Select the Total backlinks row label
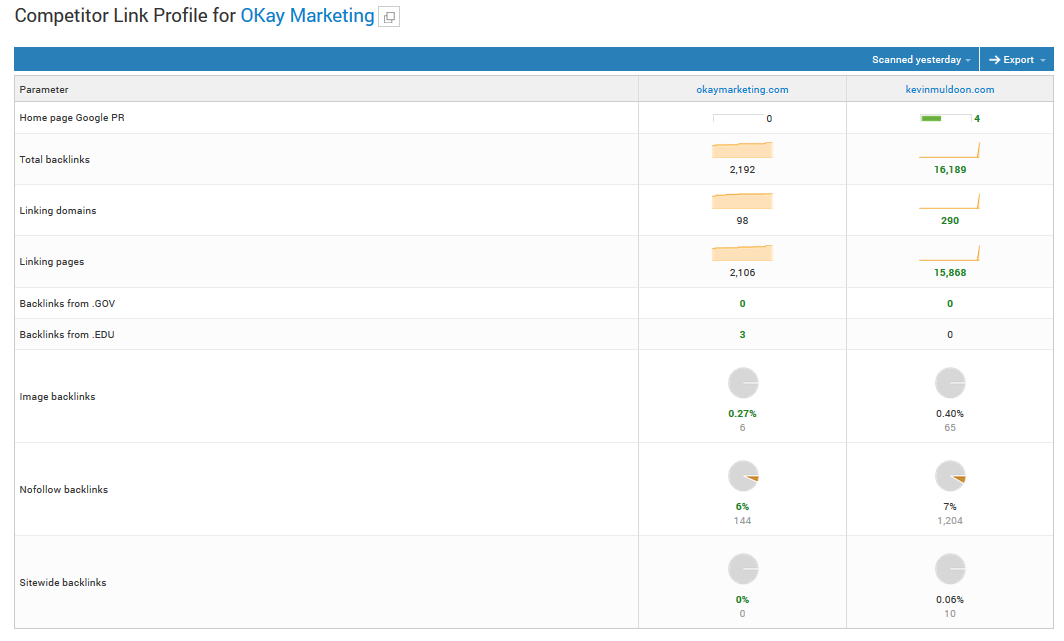 click(54, 160)
